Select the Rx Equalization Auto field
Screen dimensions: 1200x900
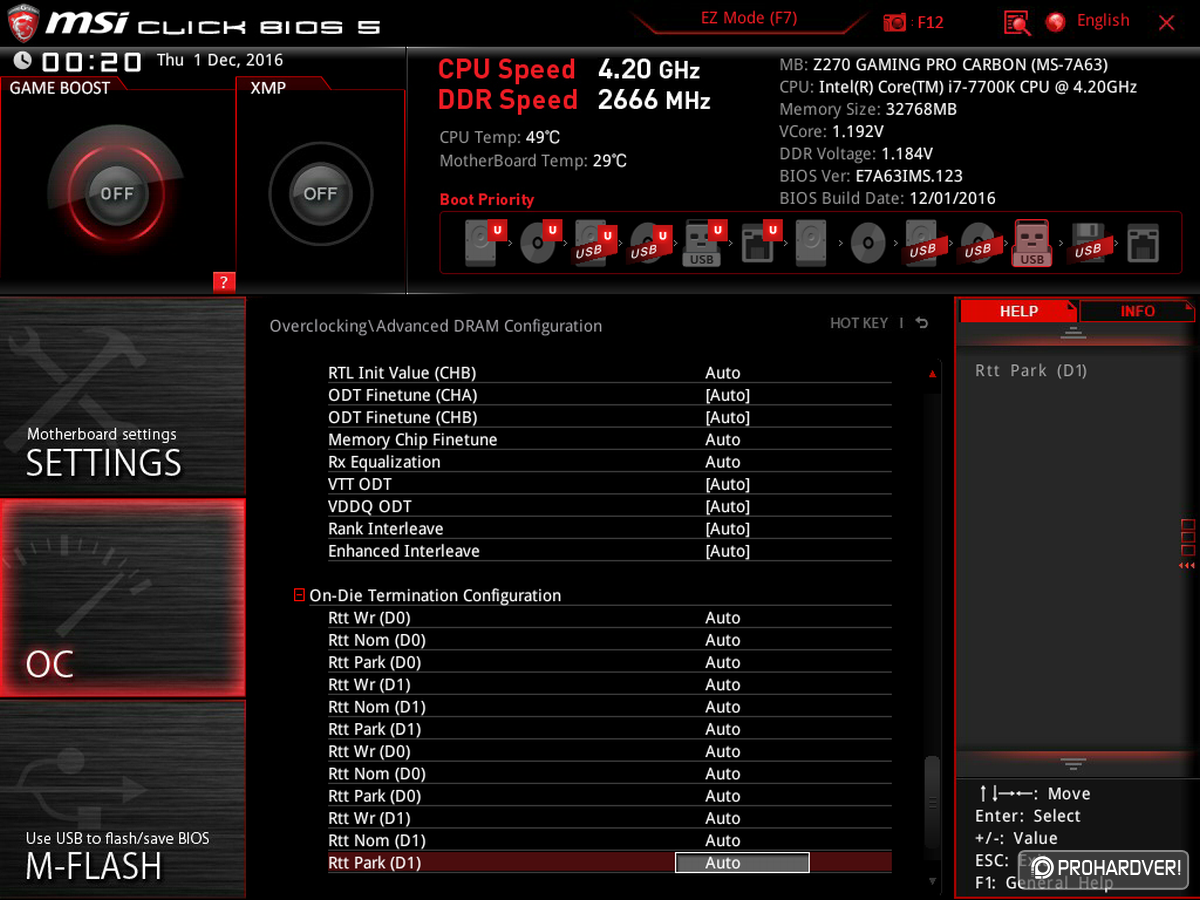click(x=723, y=462)
